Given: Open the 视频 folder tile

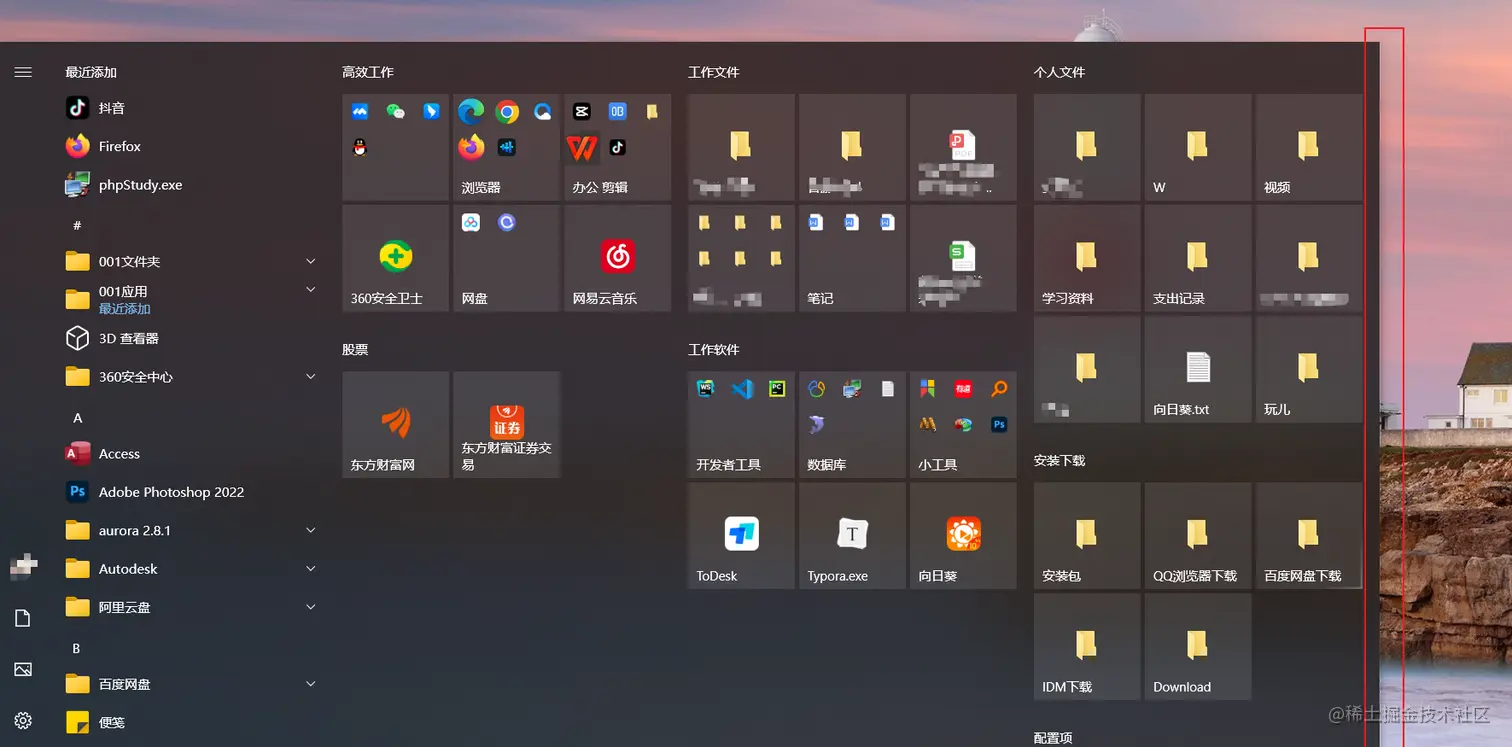Looking at the screenshot, I should click(1309, 148).
